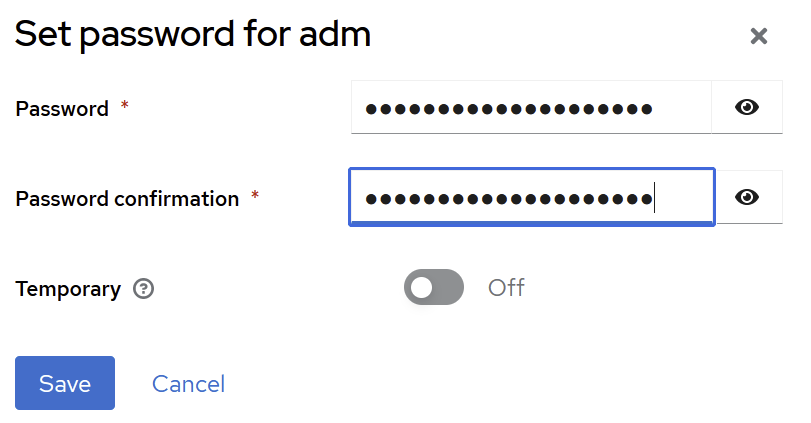Click the last masked dot in Password
Screen dimensions: 811x423
tap(646, 109)
